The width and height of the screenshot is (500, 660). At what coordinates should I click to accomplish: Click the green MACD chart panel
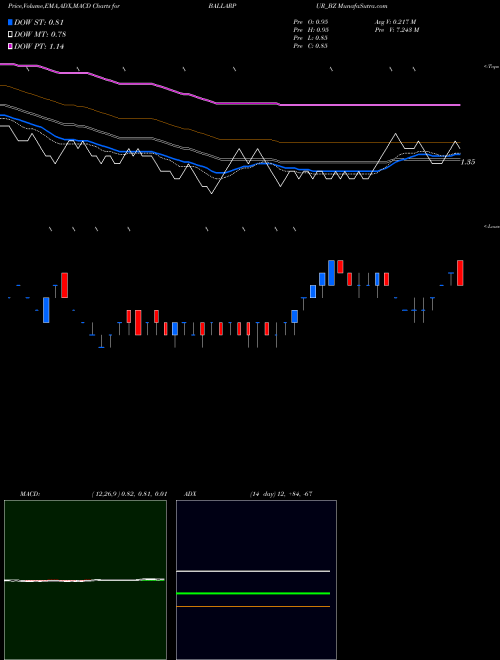coord(85,580)
